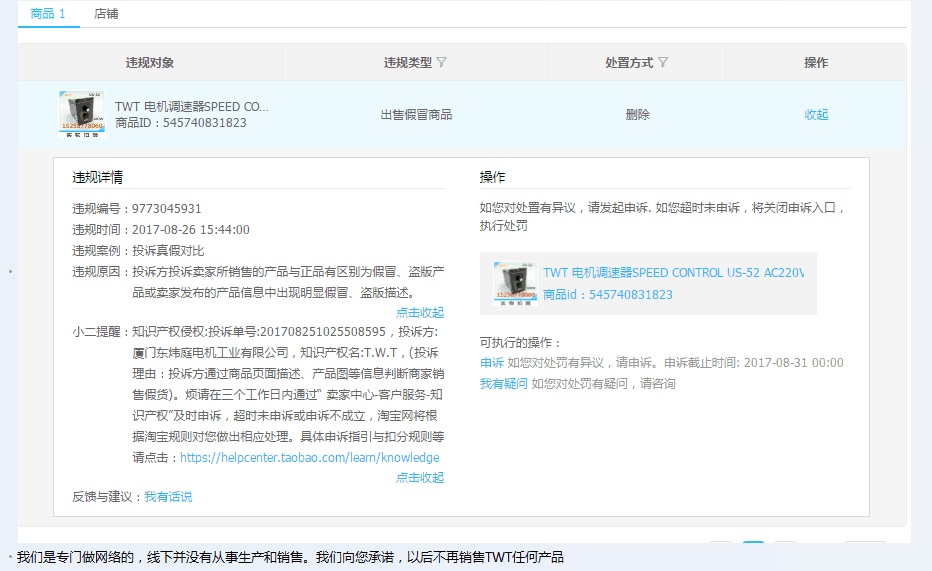
Task: Start an appeal via the 申诉 link
Action: tap(491, 363)
